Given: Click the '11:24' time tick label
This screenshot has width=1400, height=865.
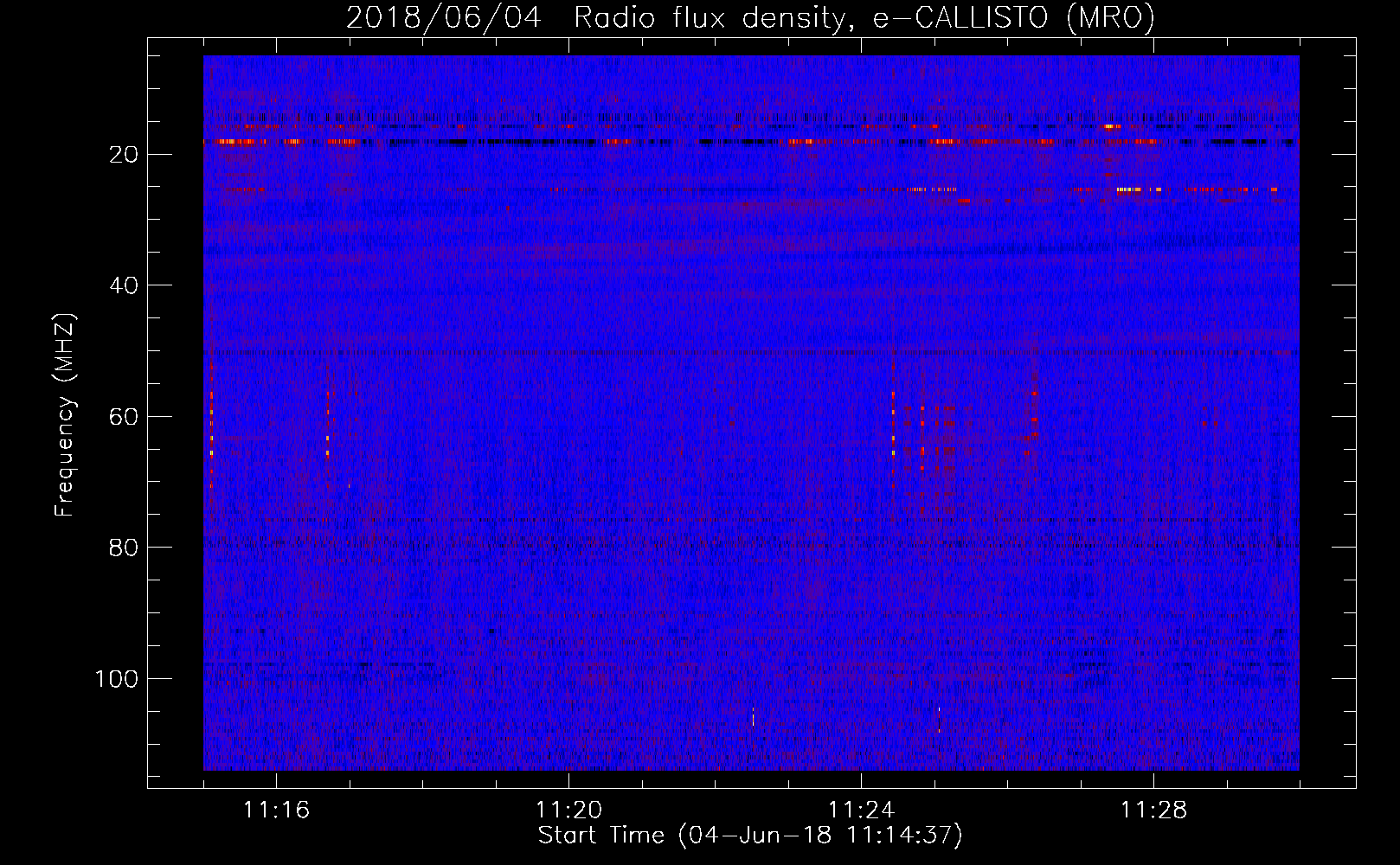Looking at the screenshot, I should click(861, 811).
